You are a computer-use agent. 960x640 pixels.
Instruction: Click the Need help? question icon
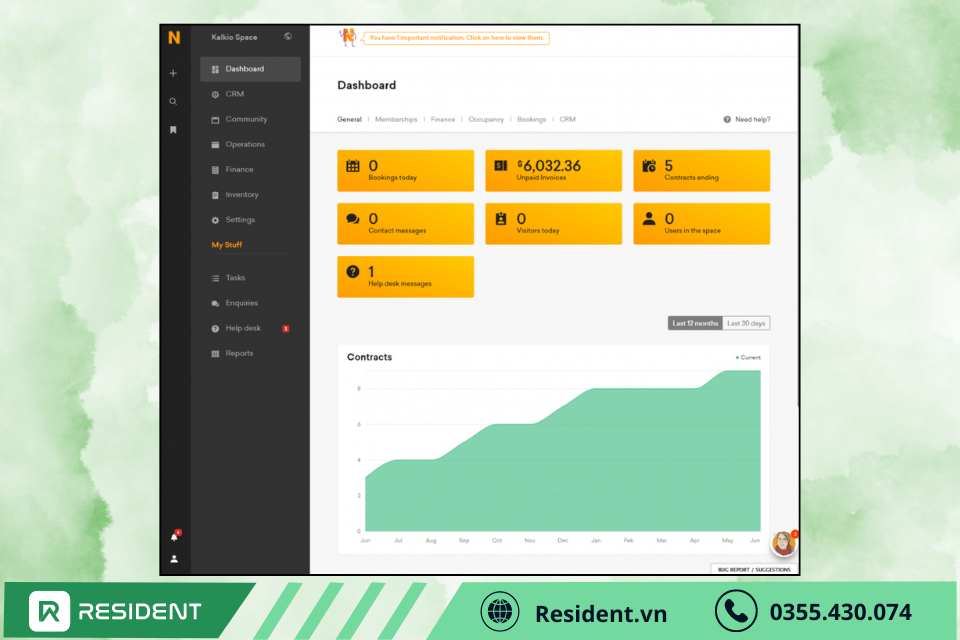727,119
